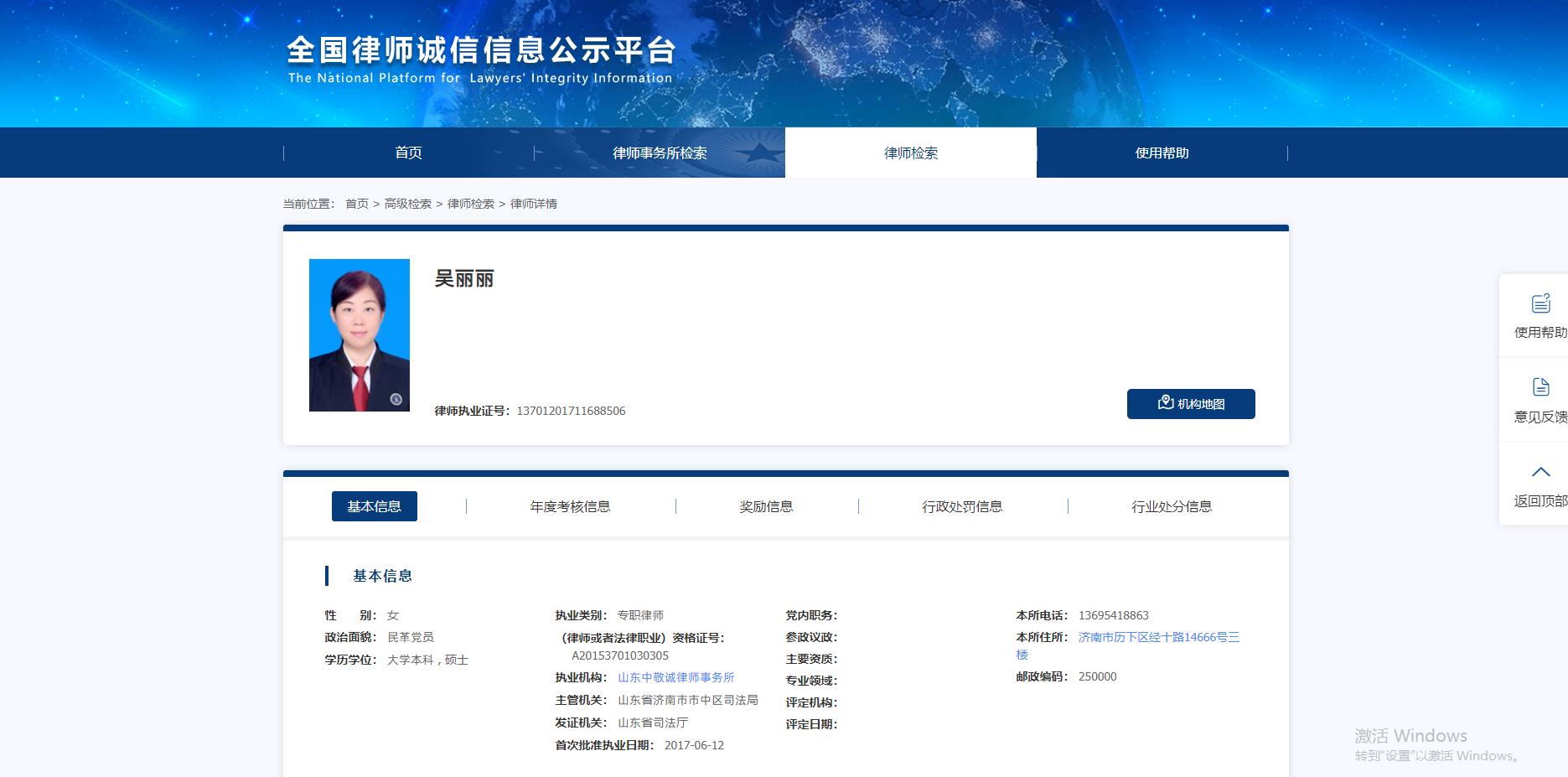Click 高级检索 in the breadcrumb trail
1568x777 pixels.
pyautogui.click(x=407, y=203)
